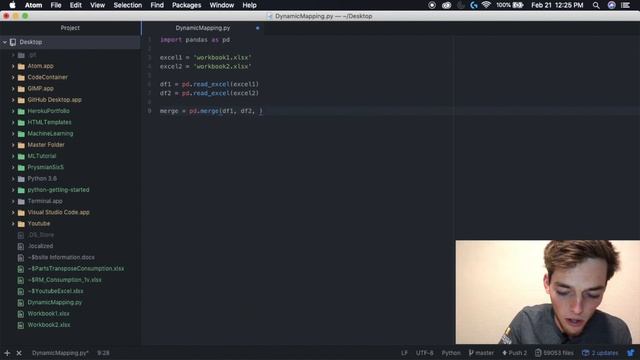This screenshot has height=360, width=640.
Task: Expand the GitHub Desktop.app folder
Action: 13,100
